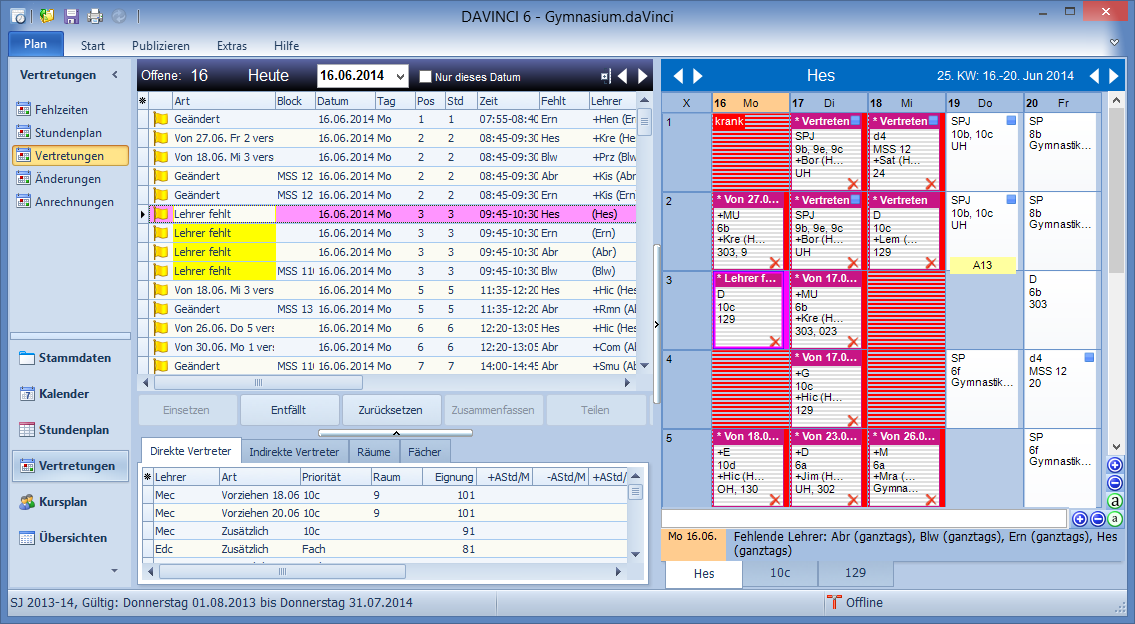Click the open file folder icon in title bar
This screenshot has width=1135, height=624.
click(x=47, y=15)
